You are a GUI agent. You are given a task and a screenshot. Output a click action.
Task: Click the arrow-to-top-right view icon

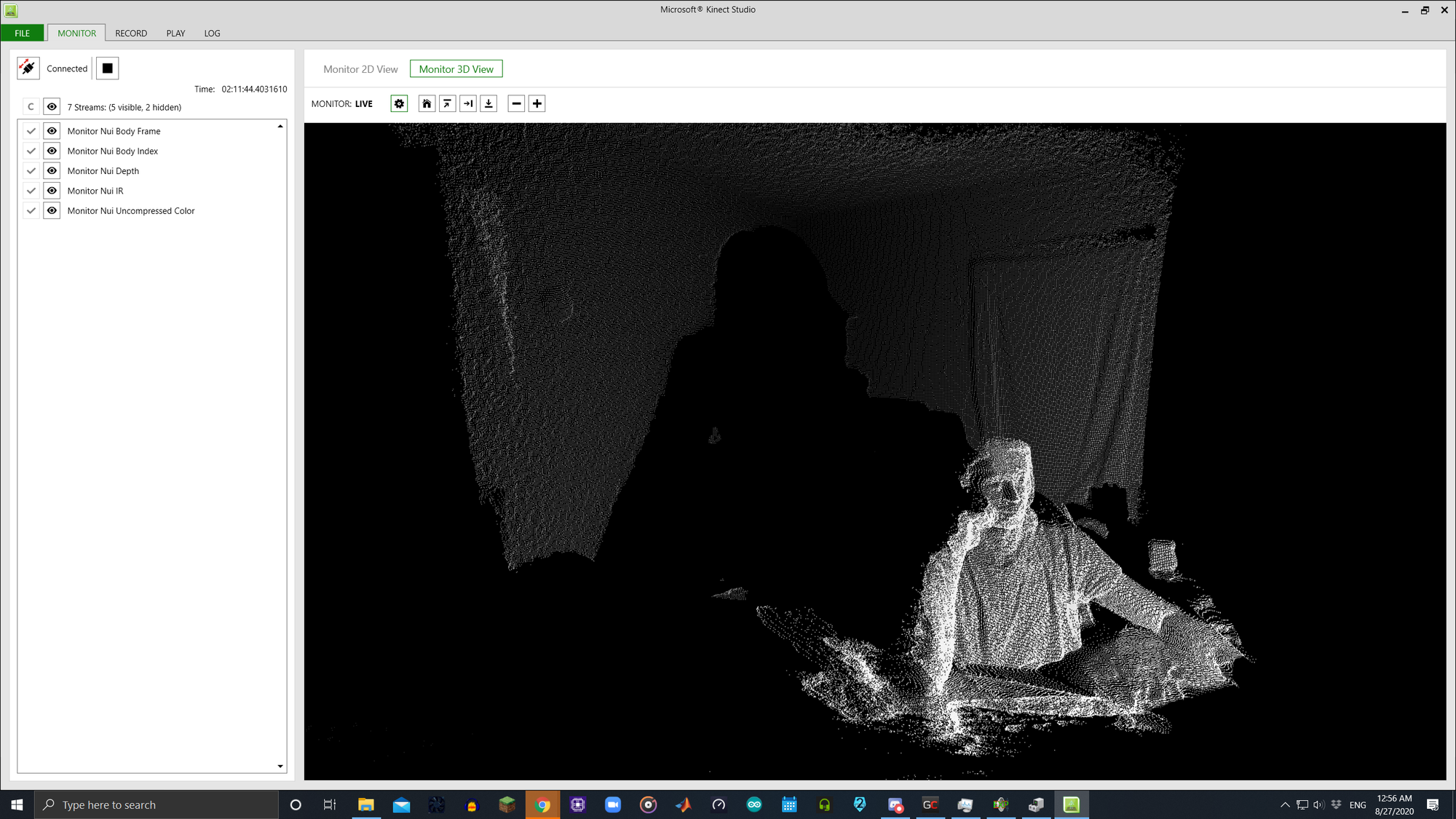[x=447, y=103]
